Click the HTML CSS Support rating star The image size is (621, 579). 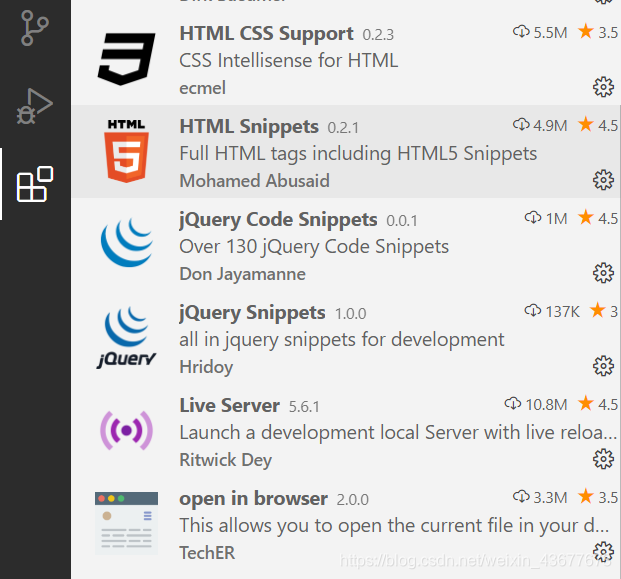point(586,31)
